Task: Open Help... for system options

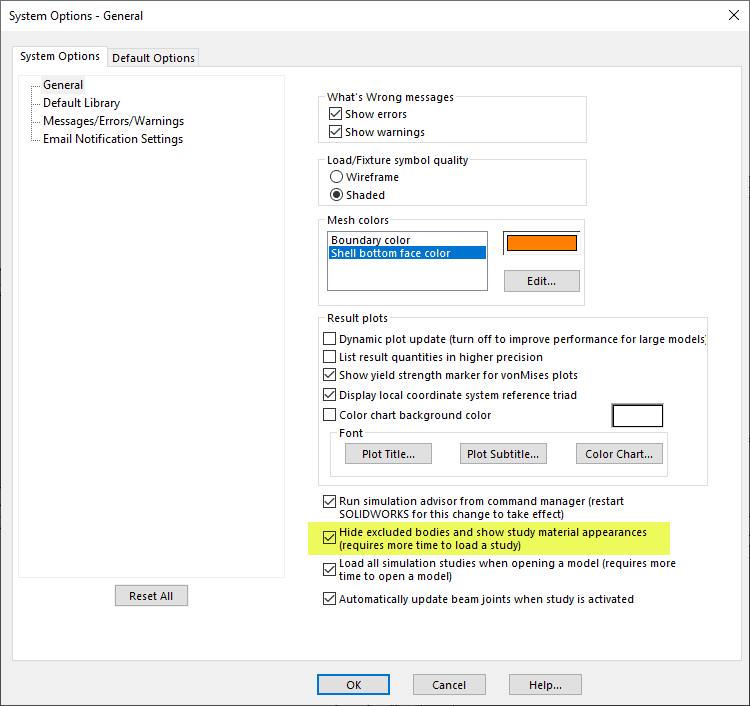Action: pos(545,684)
